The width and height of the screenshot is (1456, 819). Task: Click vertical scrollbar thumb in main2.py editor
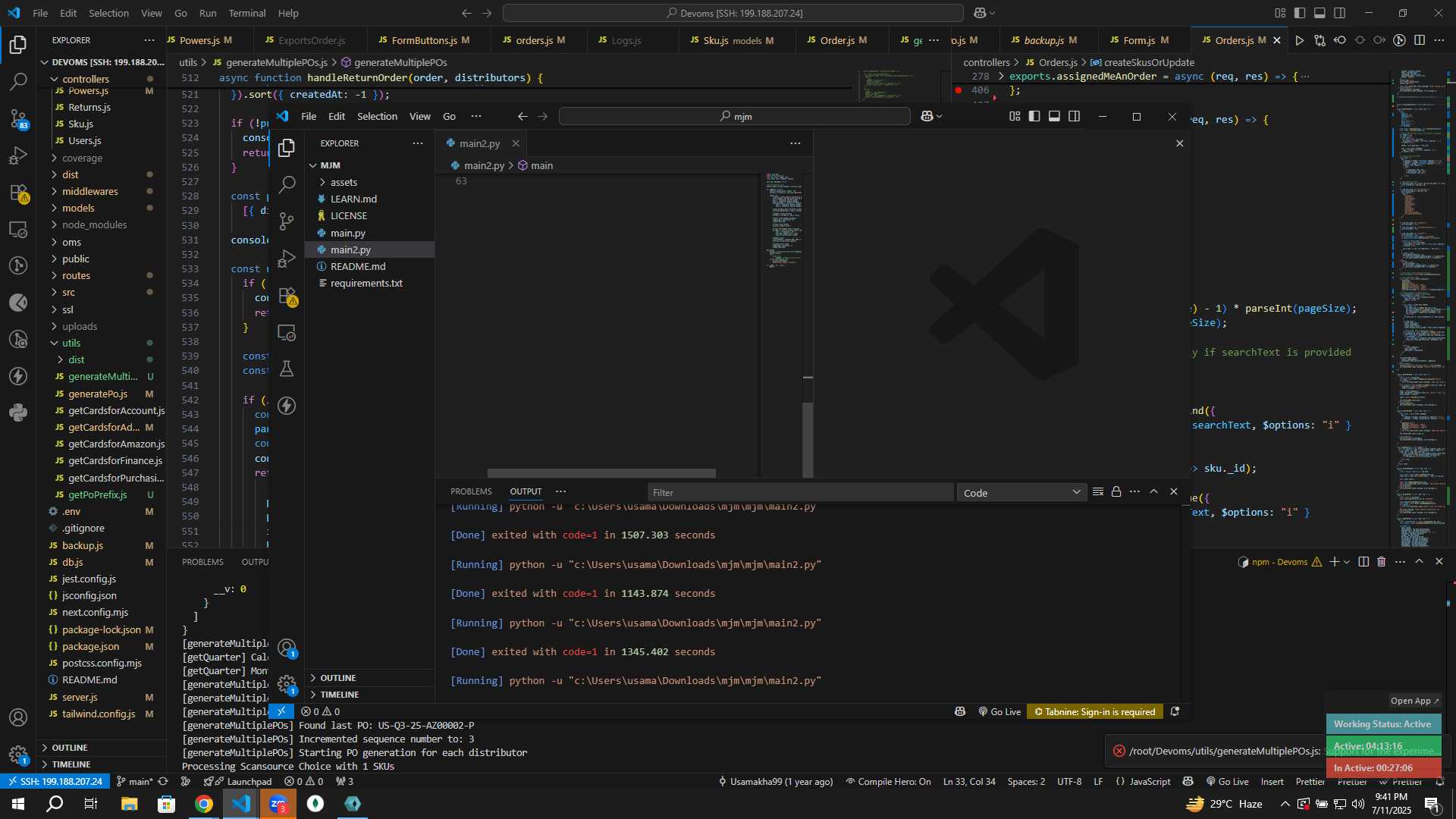[808, 439]
